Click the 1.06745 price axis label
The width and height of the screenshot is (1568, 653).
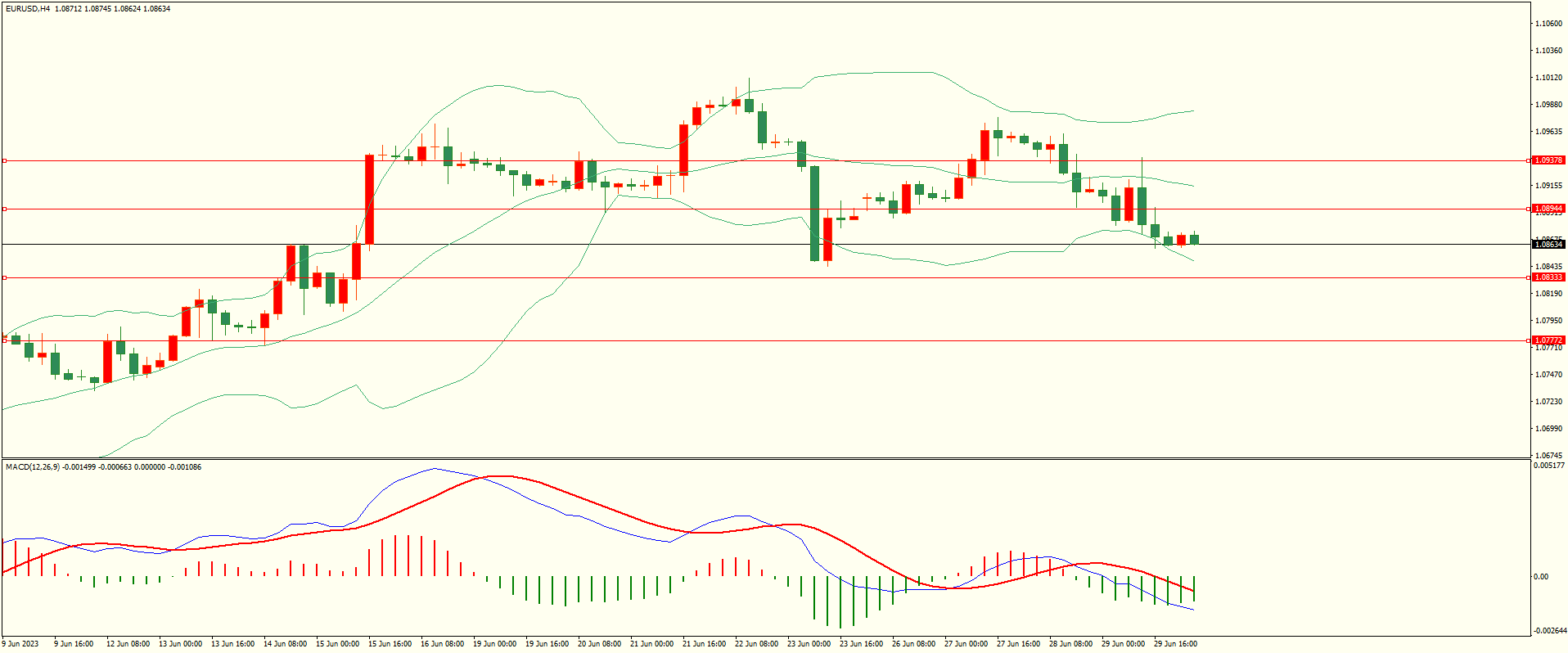[1548, 456]
